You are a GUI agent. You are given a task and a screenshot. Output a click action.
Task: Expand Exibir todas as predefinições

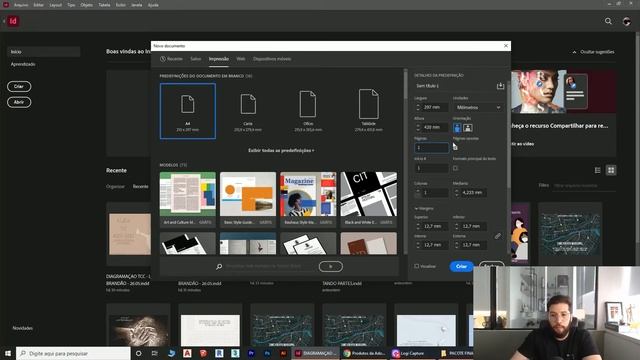(281, 150)
